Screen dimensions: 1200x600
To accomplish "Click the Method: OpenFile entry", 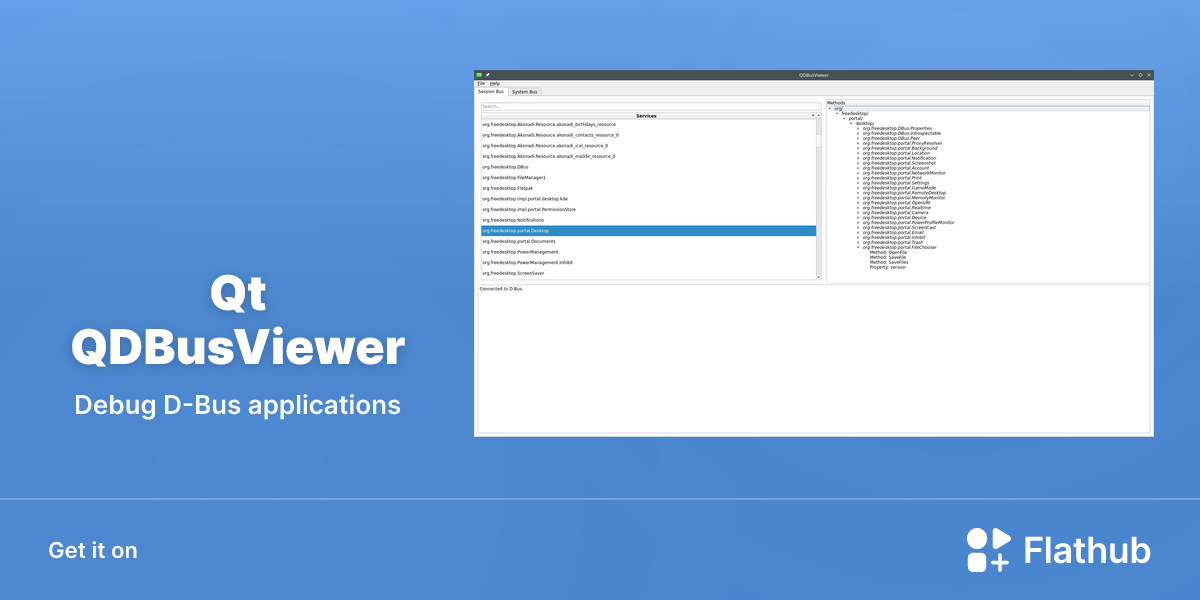I will [x=888, y=252].
